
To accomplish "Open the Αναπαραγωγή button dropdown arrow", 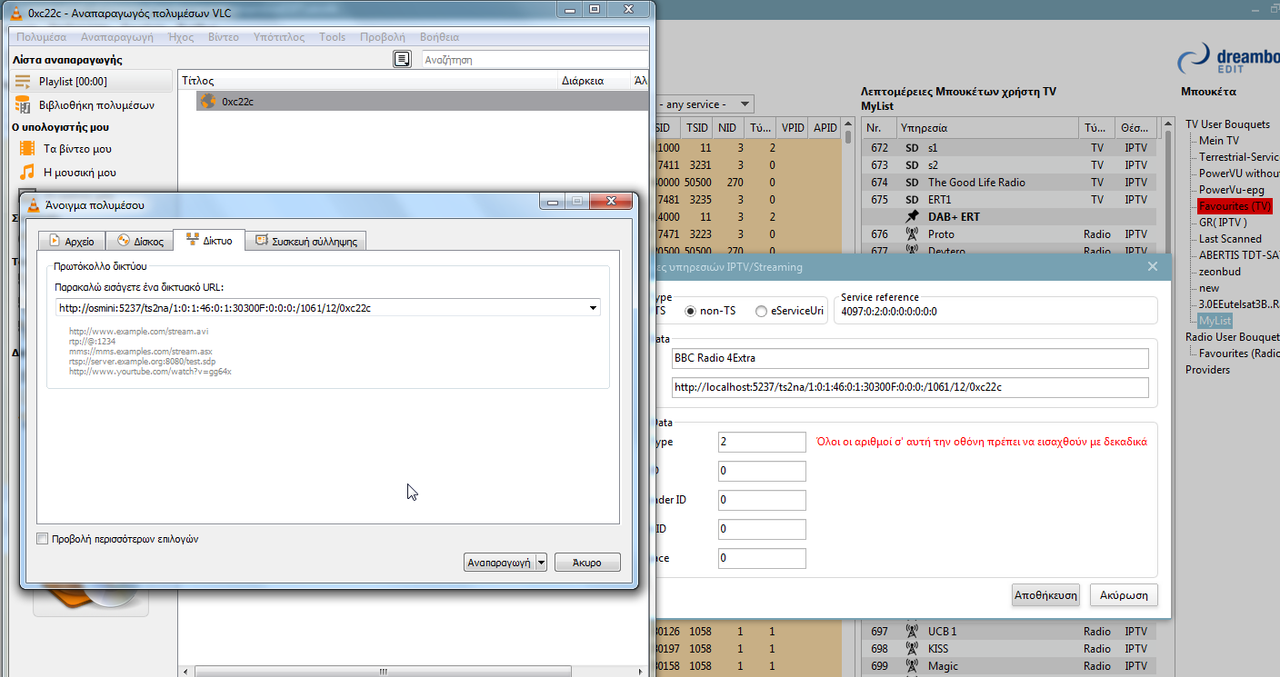I will (541, 563).
